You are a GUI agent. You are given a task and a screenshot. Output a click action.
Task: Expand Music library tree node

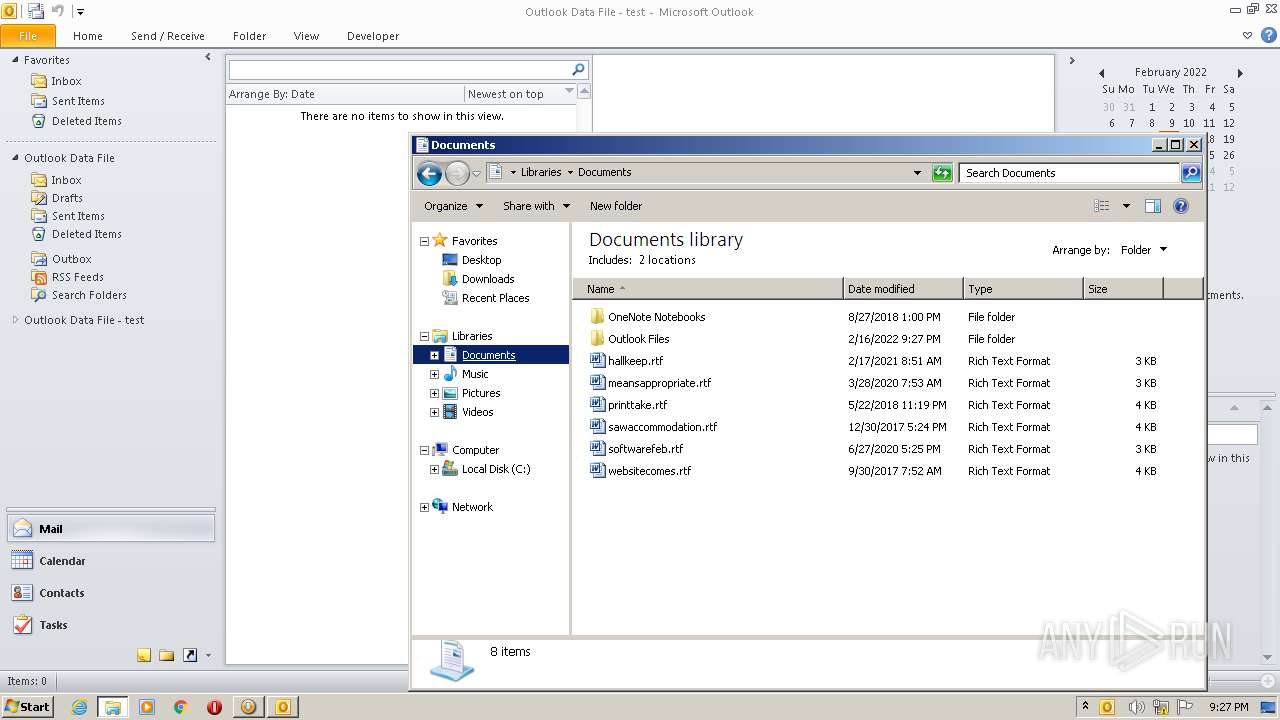point(434,374)
